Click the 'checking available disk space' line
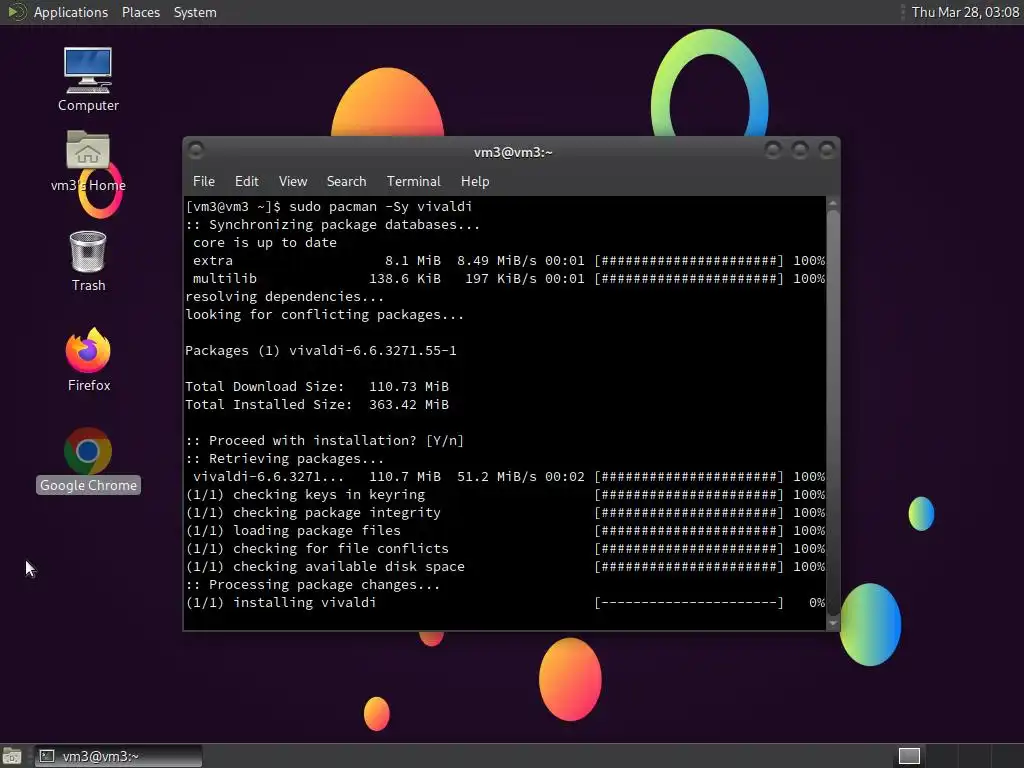The image size is (1024, 768). tap(325, 567)
